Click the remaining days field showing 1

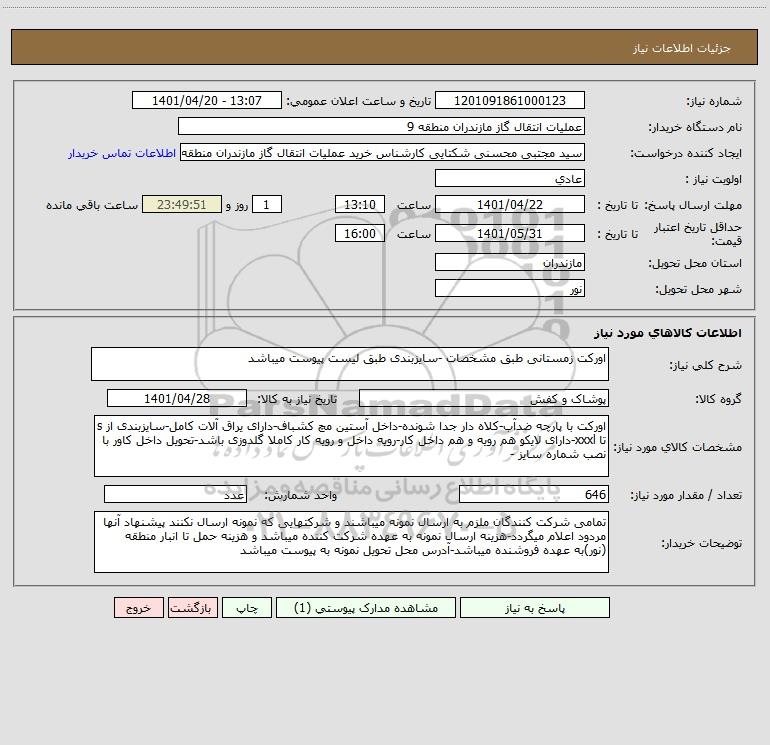tap(267, 204)
